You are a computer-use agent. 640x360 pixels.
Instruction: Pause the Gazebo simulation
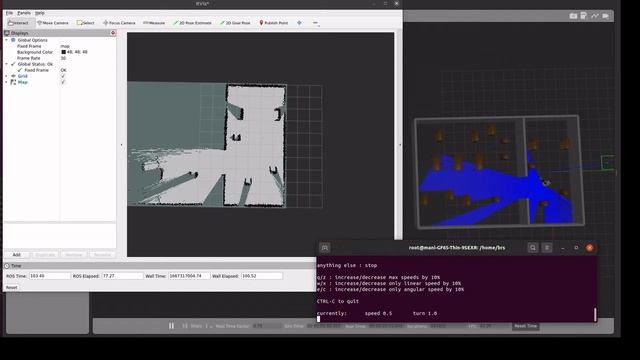tap(171, 326)
